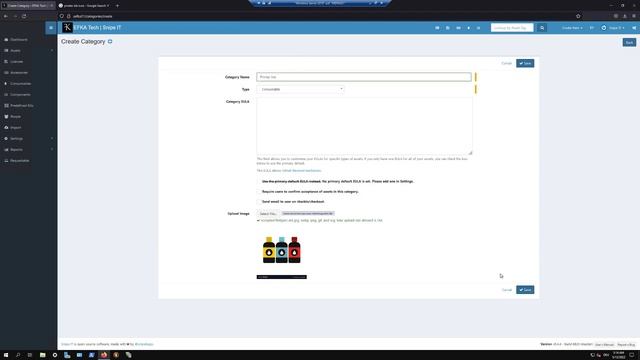Open the User's Manual footer button
This screenshot has width=640, height=360.
604,344
